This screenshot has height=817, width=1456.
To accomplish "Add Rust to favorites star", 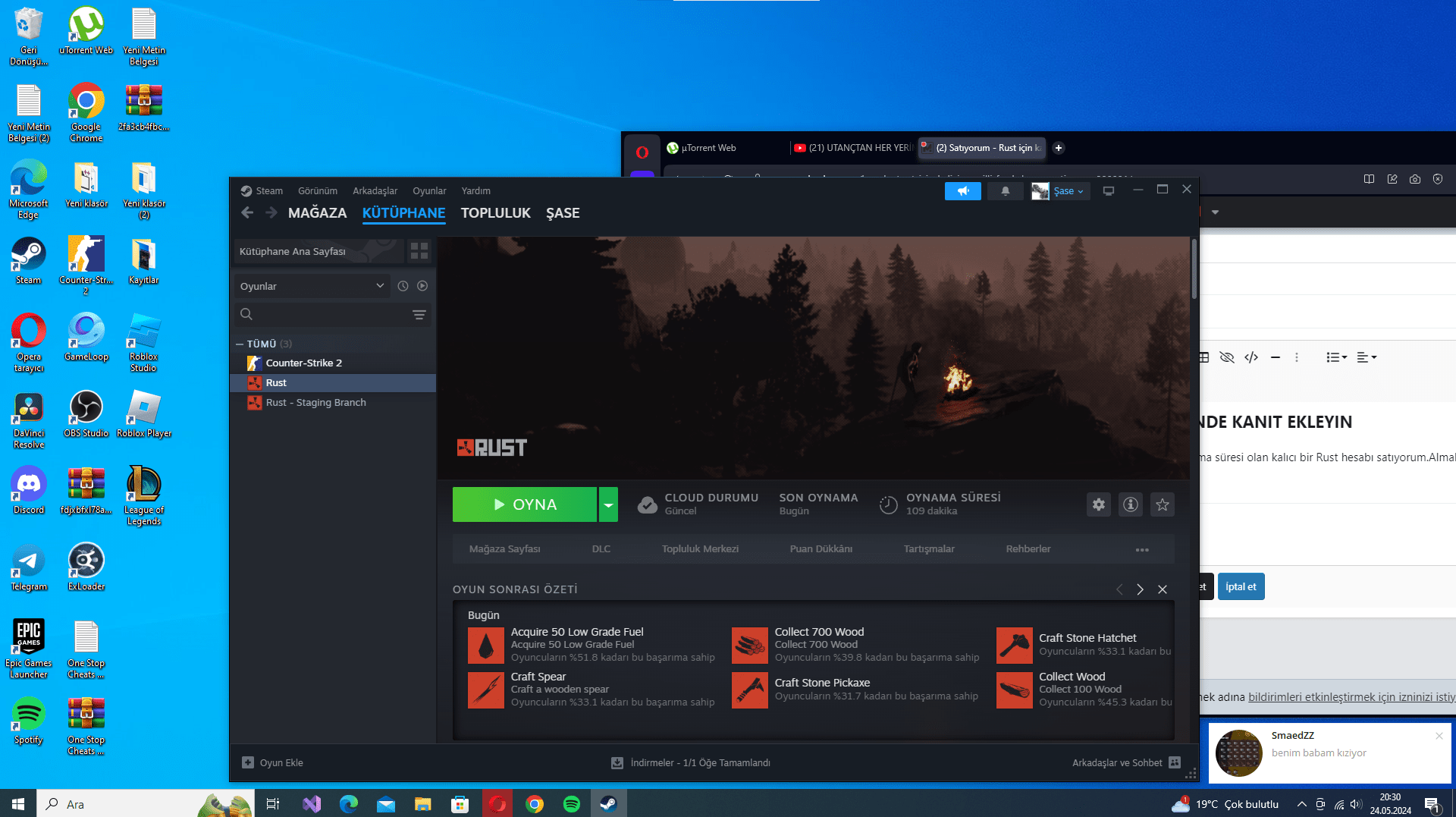I will (1163, 504).
